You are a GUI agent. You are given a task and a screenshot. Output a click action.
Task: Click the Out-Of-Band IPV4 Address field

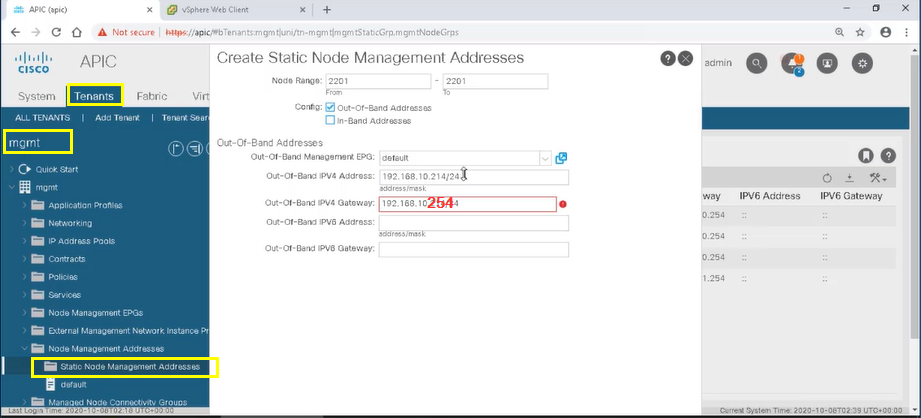(473, 177)
